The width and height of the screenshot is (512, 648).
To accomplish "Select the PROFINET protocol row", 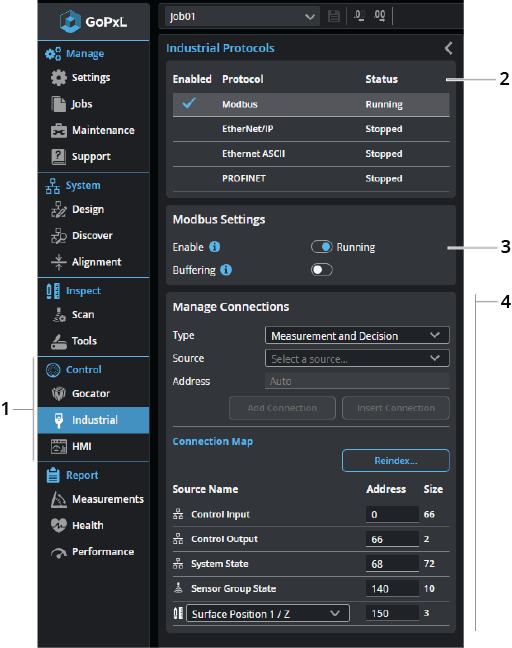I will coord(311,179).
